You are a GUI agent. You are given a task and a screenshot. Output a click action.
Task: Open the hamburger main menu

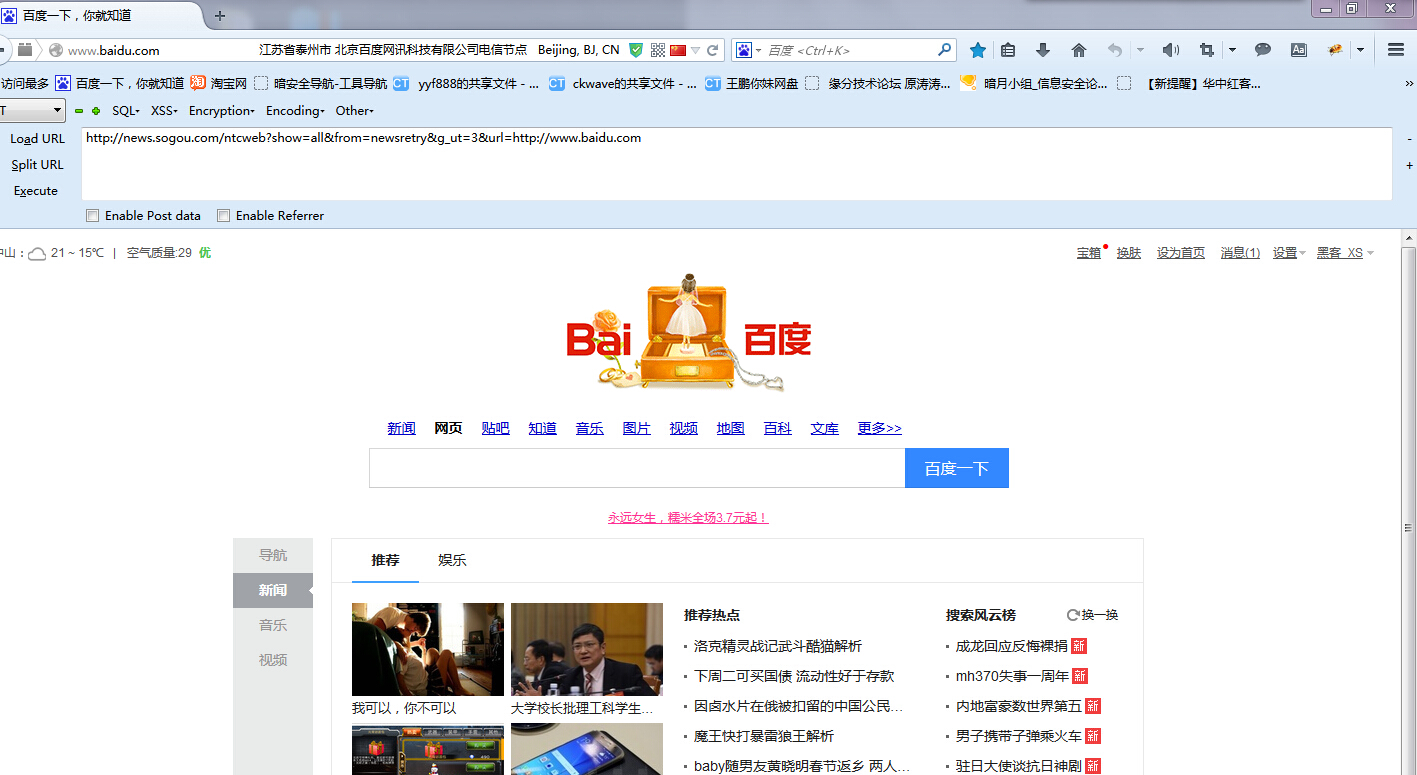[x=1396, y=50]
